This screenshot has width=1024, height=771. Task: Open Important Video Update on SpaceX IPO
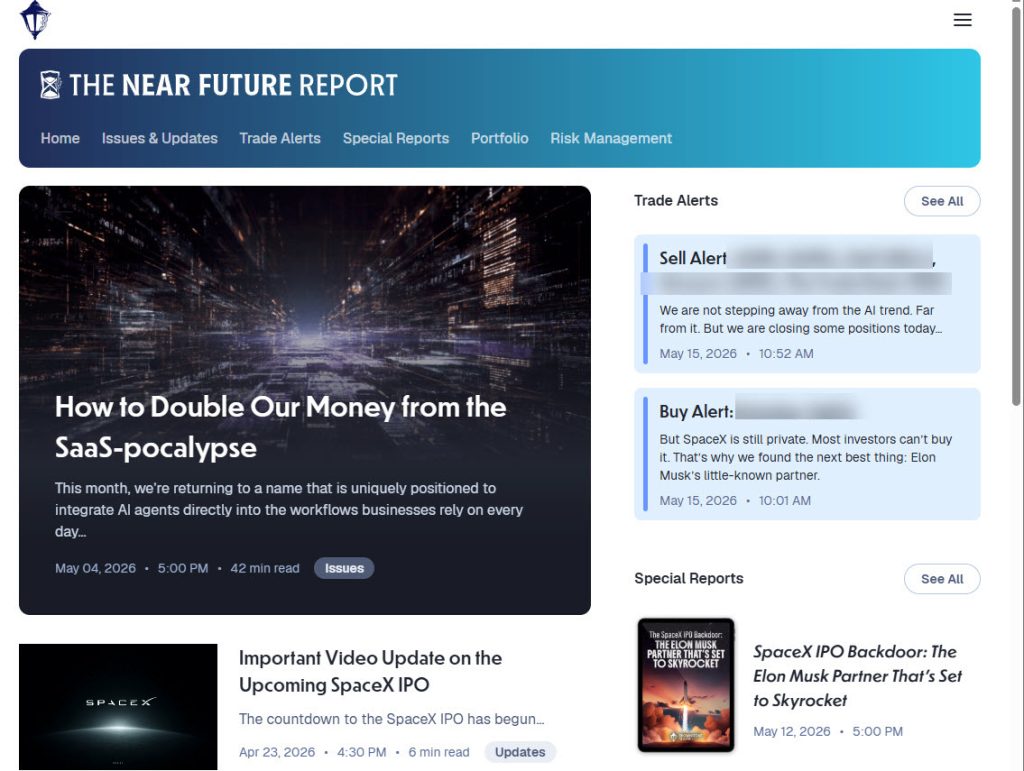coord(370,671)
